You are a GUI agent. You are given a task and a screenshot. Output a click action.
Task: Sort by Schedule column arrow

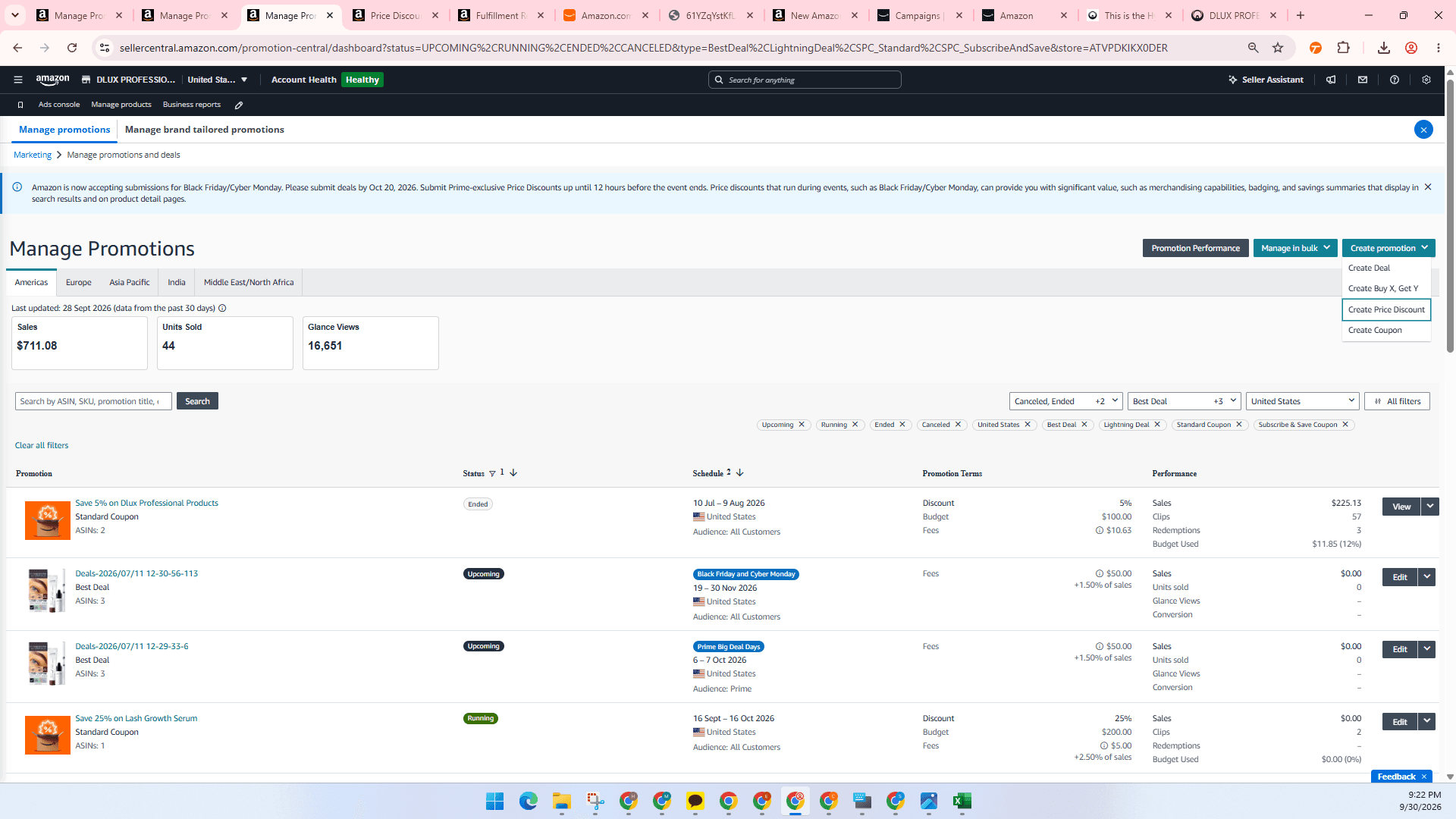(740, 473)
